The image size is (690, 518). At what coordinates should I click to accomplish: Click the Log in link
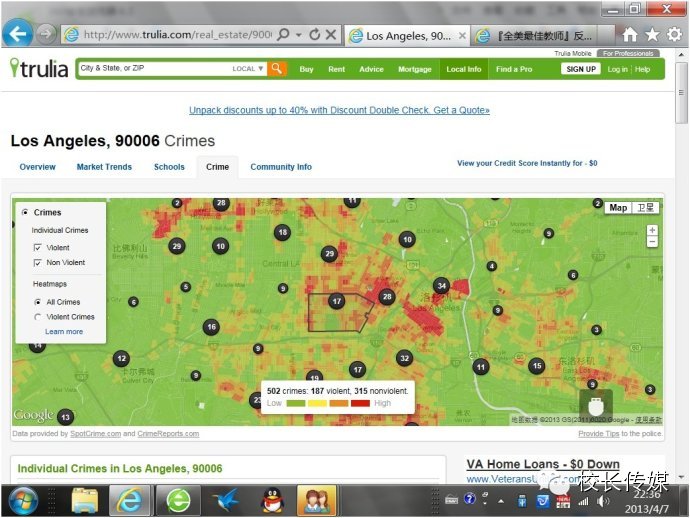pos(617,69)
